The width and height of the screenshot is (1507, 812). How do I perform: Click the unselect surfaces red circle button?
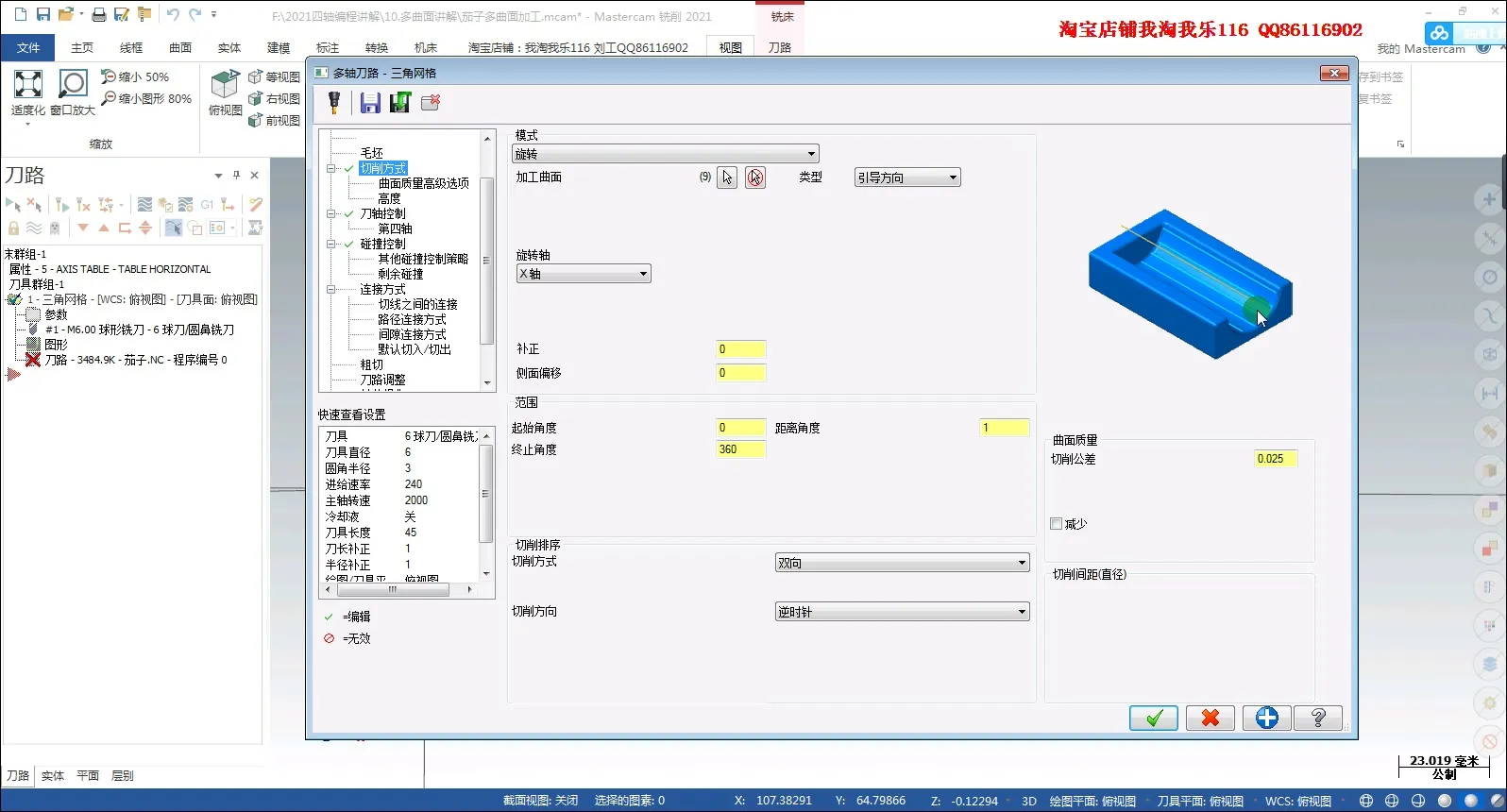pyautogui.click(x=755, y=178)
